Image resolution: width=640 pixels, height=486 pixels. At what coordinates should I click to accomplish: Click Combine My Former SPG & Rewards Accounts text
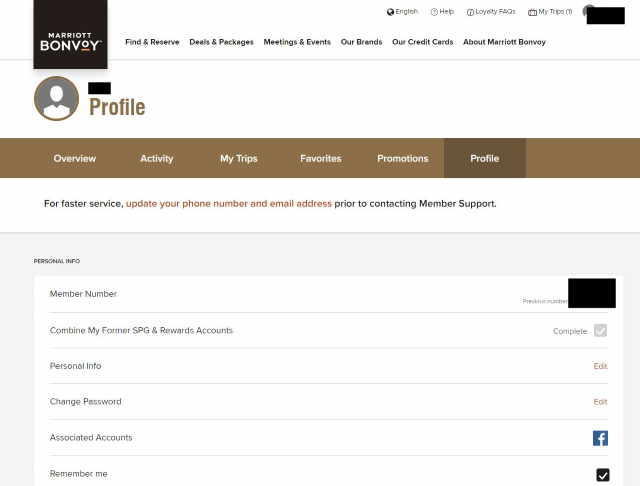tap(141, 331)
